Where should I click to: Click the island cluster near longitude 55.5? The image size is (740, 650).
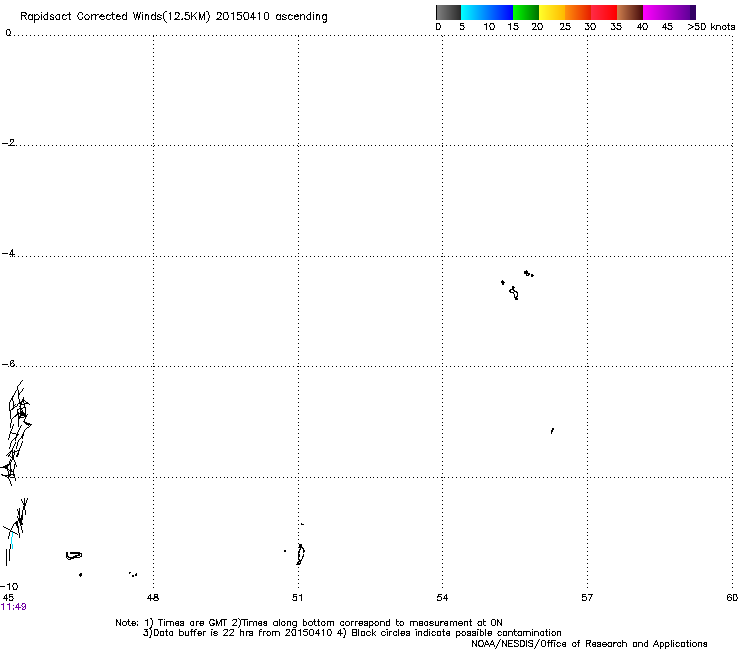point(517,285)
